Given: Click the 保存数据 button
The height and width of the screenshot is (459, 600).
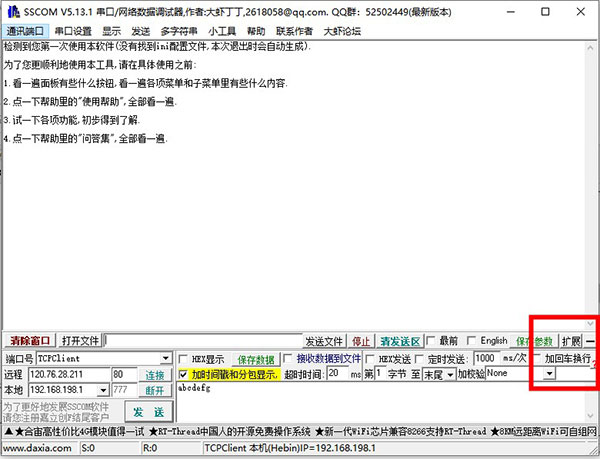Looking at the screenshot, I should (255, 358).
